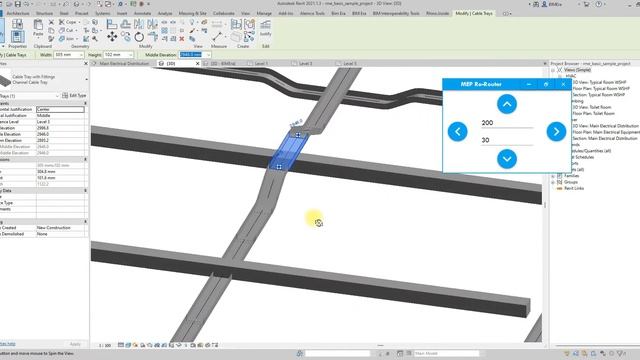This screenshot has height=360, width=640.
Task: Open the Annotate ribbon tab
Action: click(x=142, y=13)
